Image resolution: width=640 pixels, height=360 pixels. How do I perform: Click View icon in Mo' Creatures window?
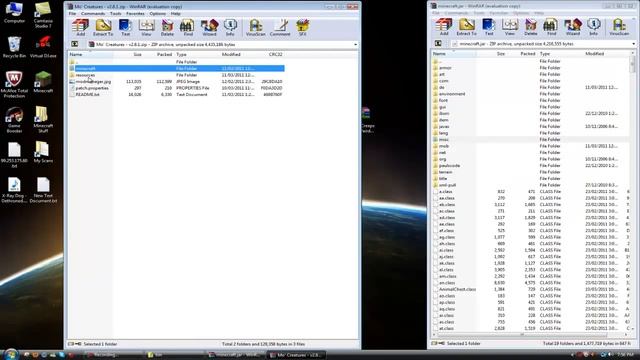(146, 27)
